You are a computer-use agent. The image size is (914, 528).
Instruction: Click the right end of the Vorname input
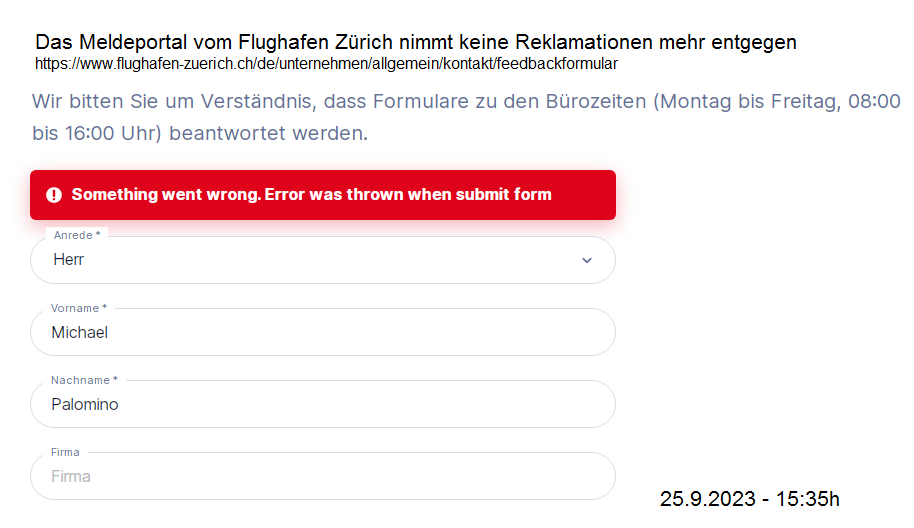[x=590, y=332]
